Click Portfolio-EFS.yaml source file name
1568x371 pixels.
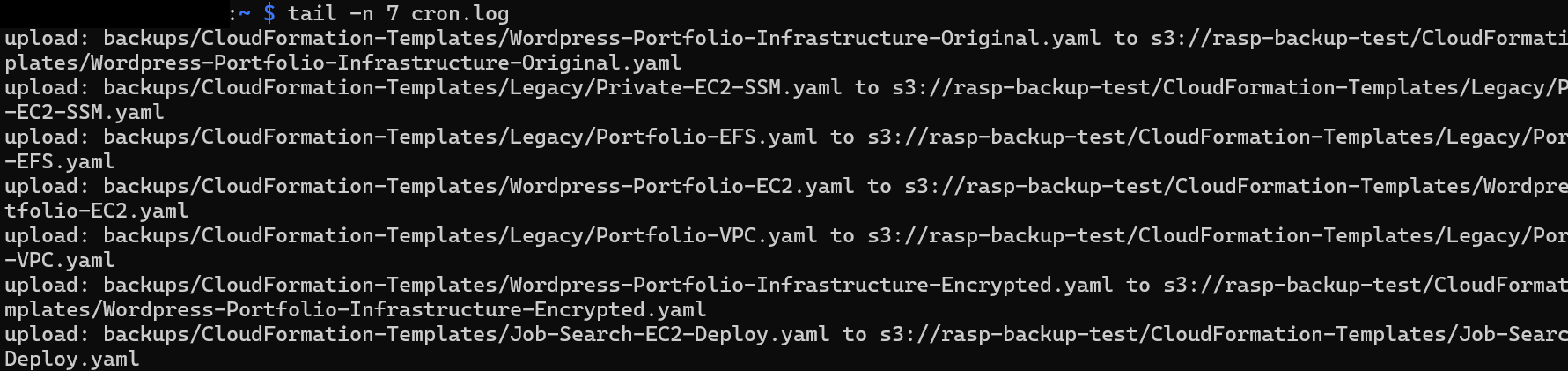(706, 137)
